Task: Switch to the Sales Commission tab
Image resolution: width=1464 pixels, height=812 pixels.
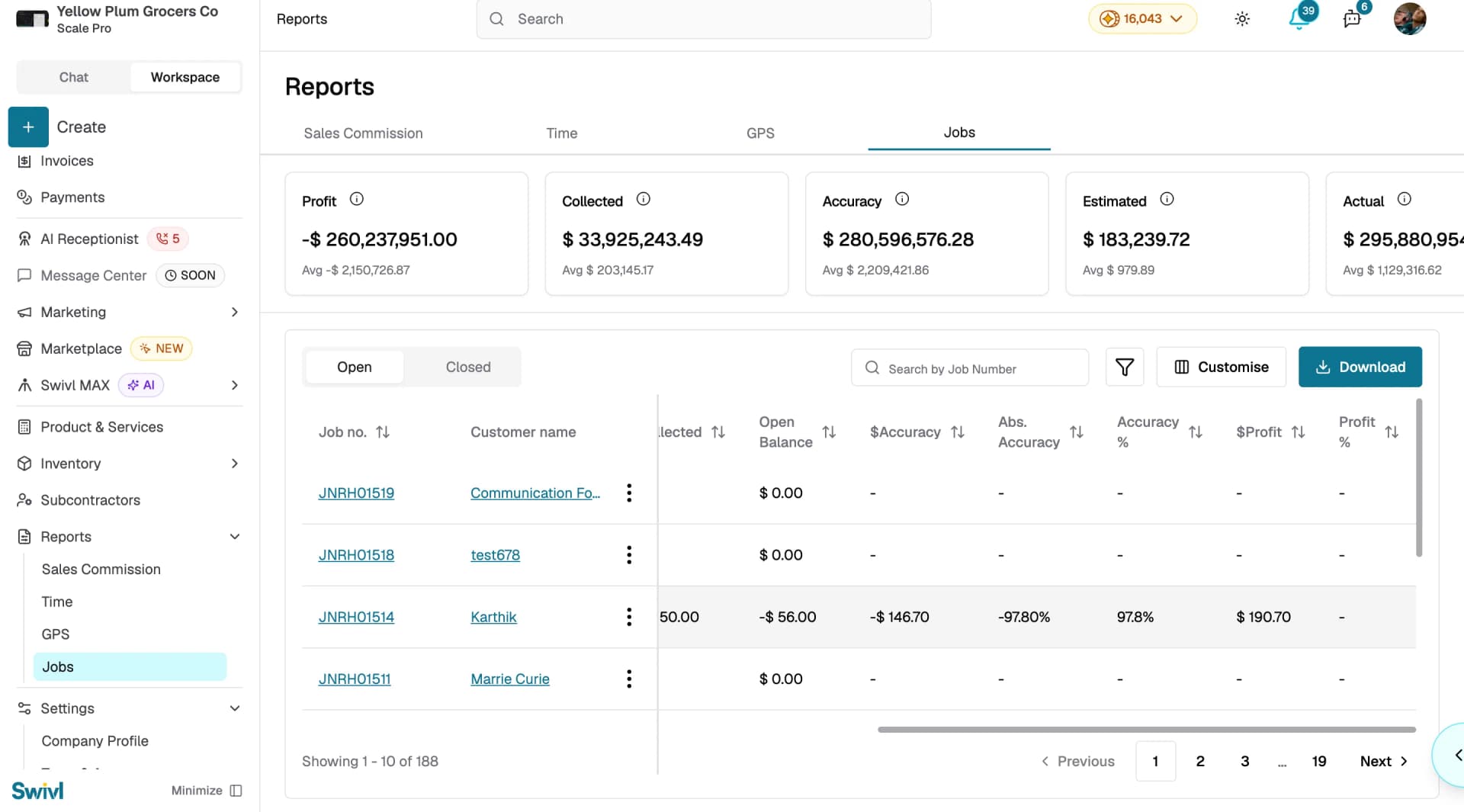Action: tap(363, 133)
